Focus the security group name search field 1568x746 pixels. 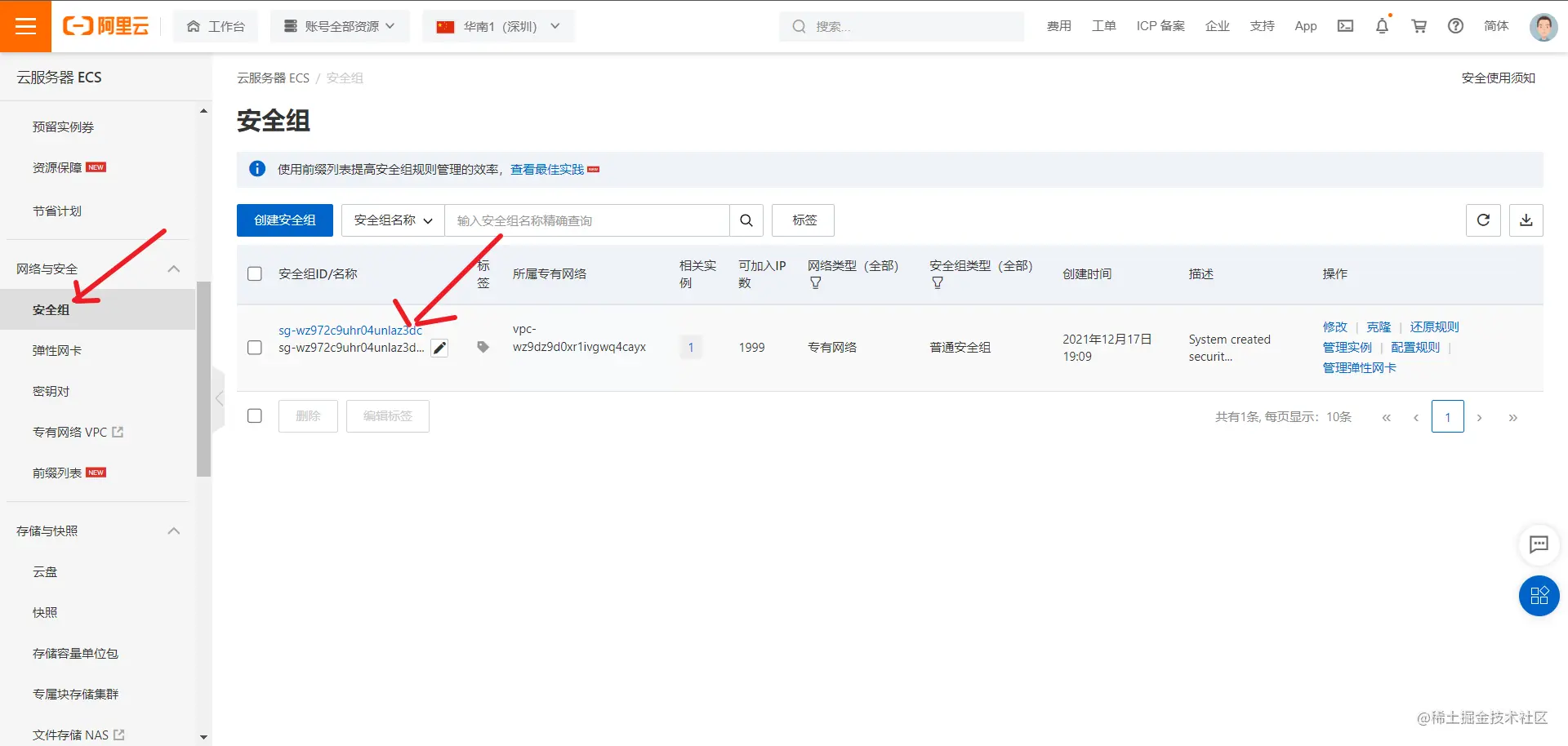(x=586, y=220)
